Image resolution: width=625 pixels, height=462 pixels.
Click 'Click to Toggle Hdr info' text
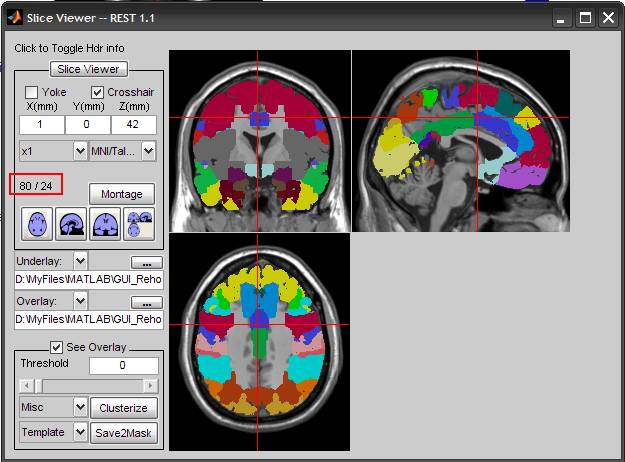69,48
